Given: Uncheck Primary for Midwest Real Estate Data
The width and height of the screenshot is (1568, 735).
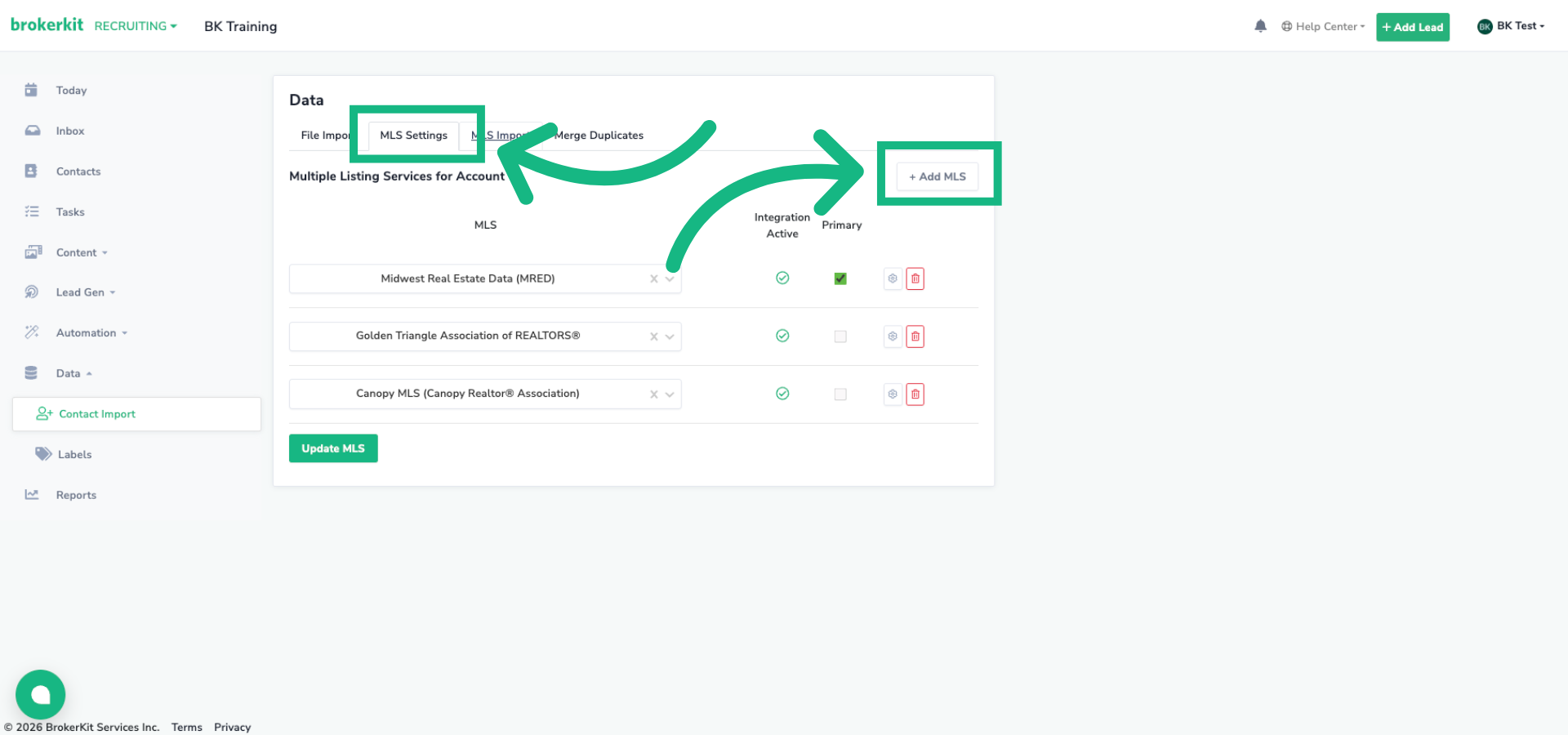Looking at the screenshot, I should click(840, 278).
